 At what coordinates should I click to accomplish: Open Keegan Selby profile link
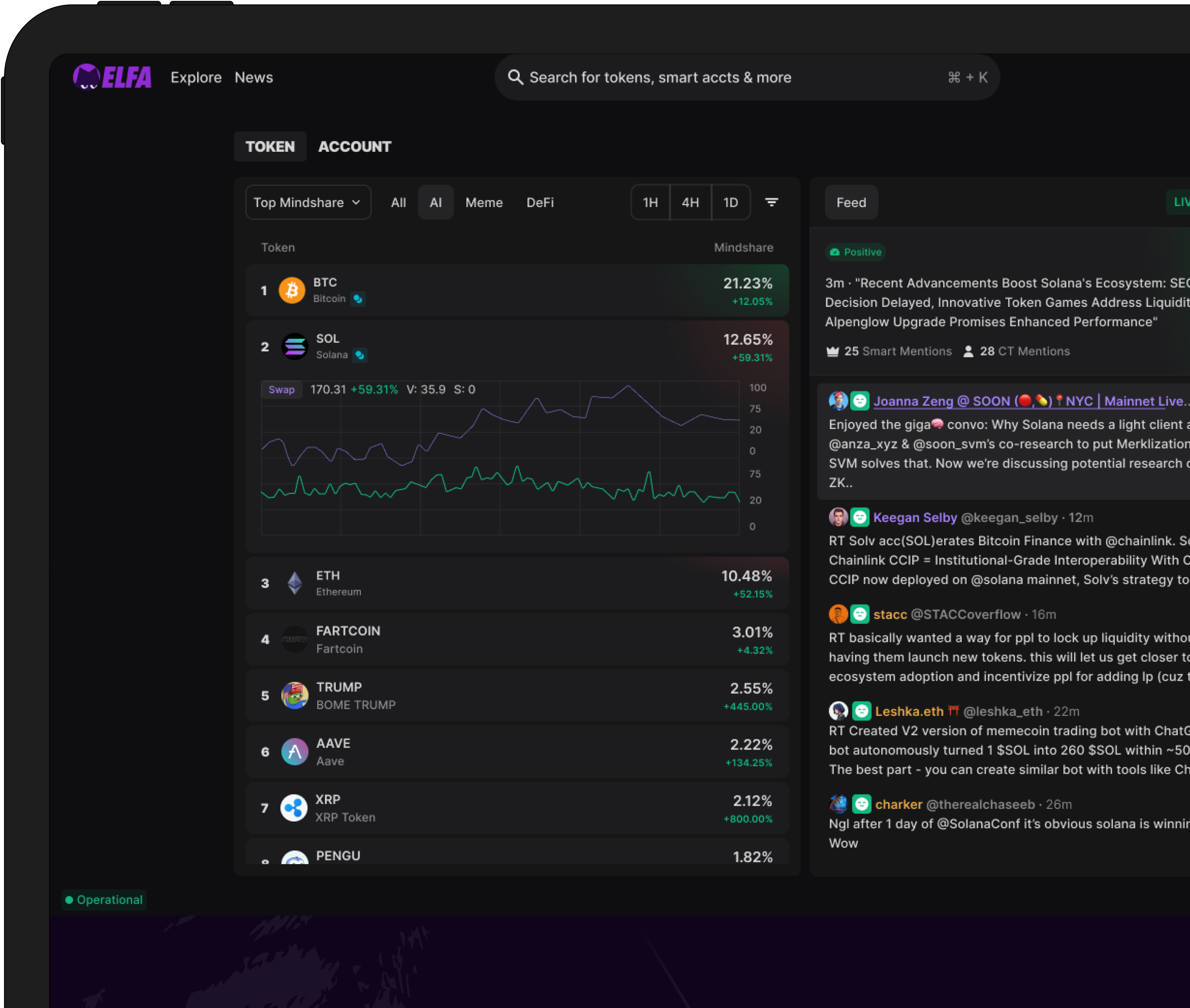point(915,517)
